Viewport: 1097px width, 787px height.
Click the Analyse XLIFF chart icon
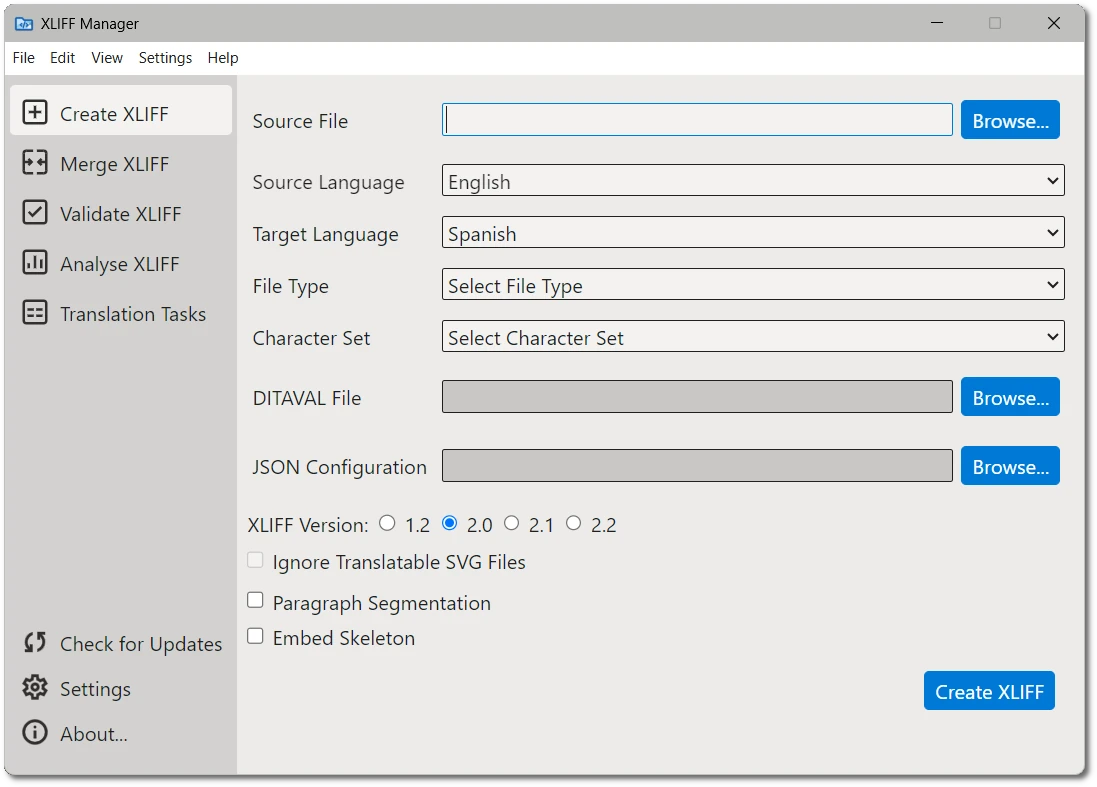click(35, 262)
